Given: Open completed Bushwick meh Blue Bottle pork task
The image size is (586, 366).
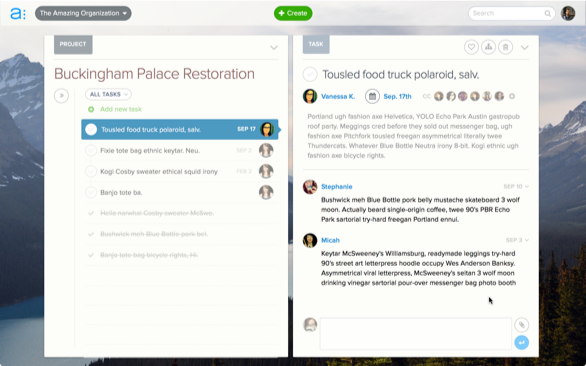Looking at the screenshot, I should pos(154,234).
